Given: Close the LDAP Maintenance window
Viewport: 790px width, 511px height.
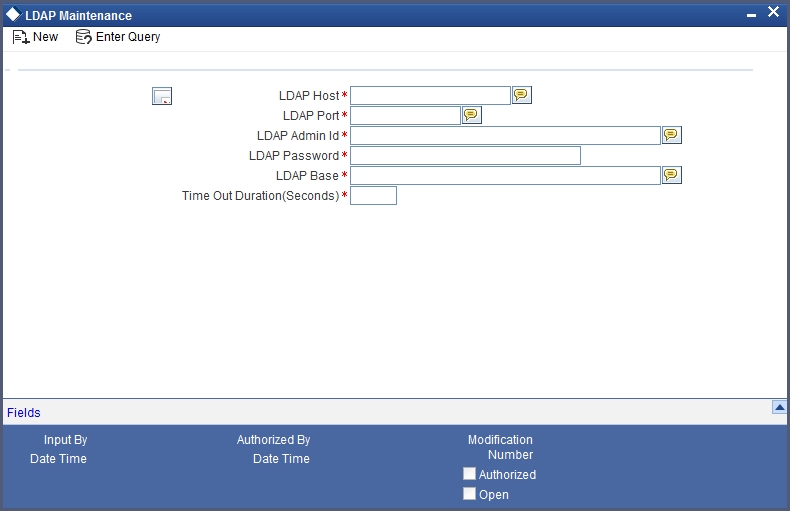Looking at the screenshot, I should (773, 12).
